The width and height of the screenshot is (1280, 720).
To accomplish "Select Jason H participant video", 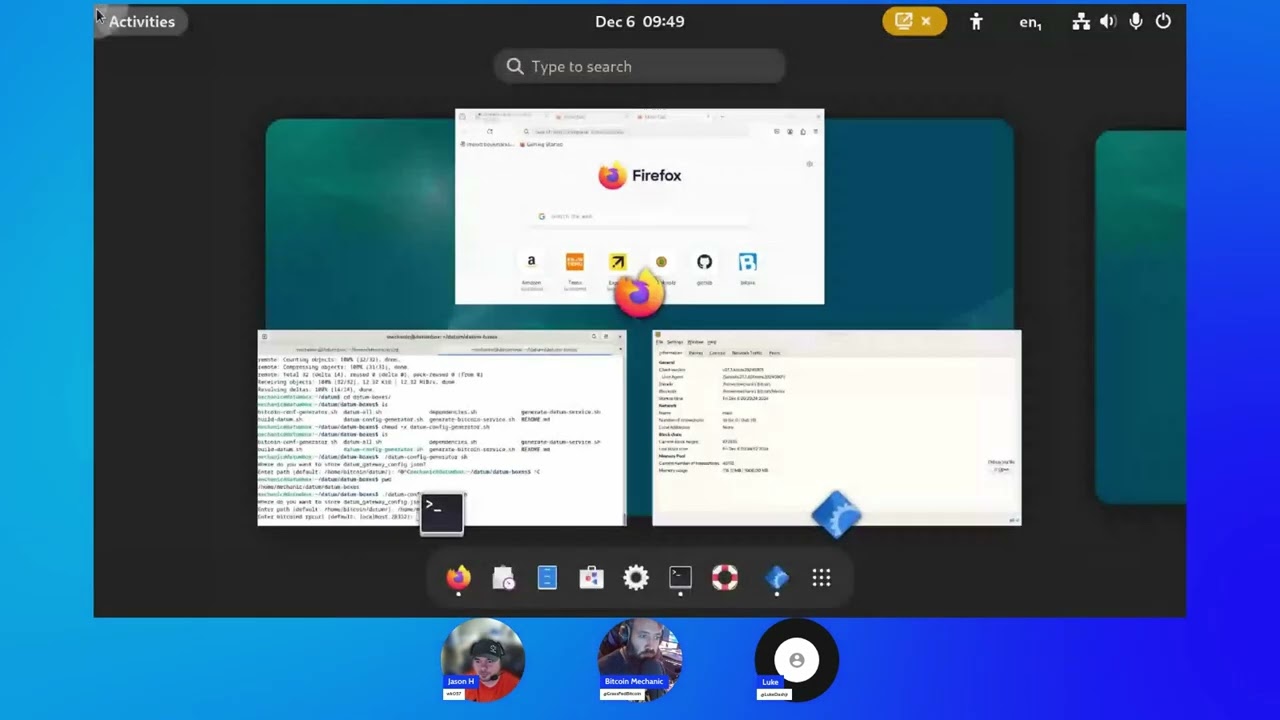I will [483, 659].
